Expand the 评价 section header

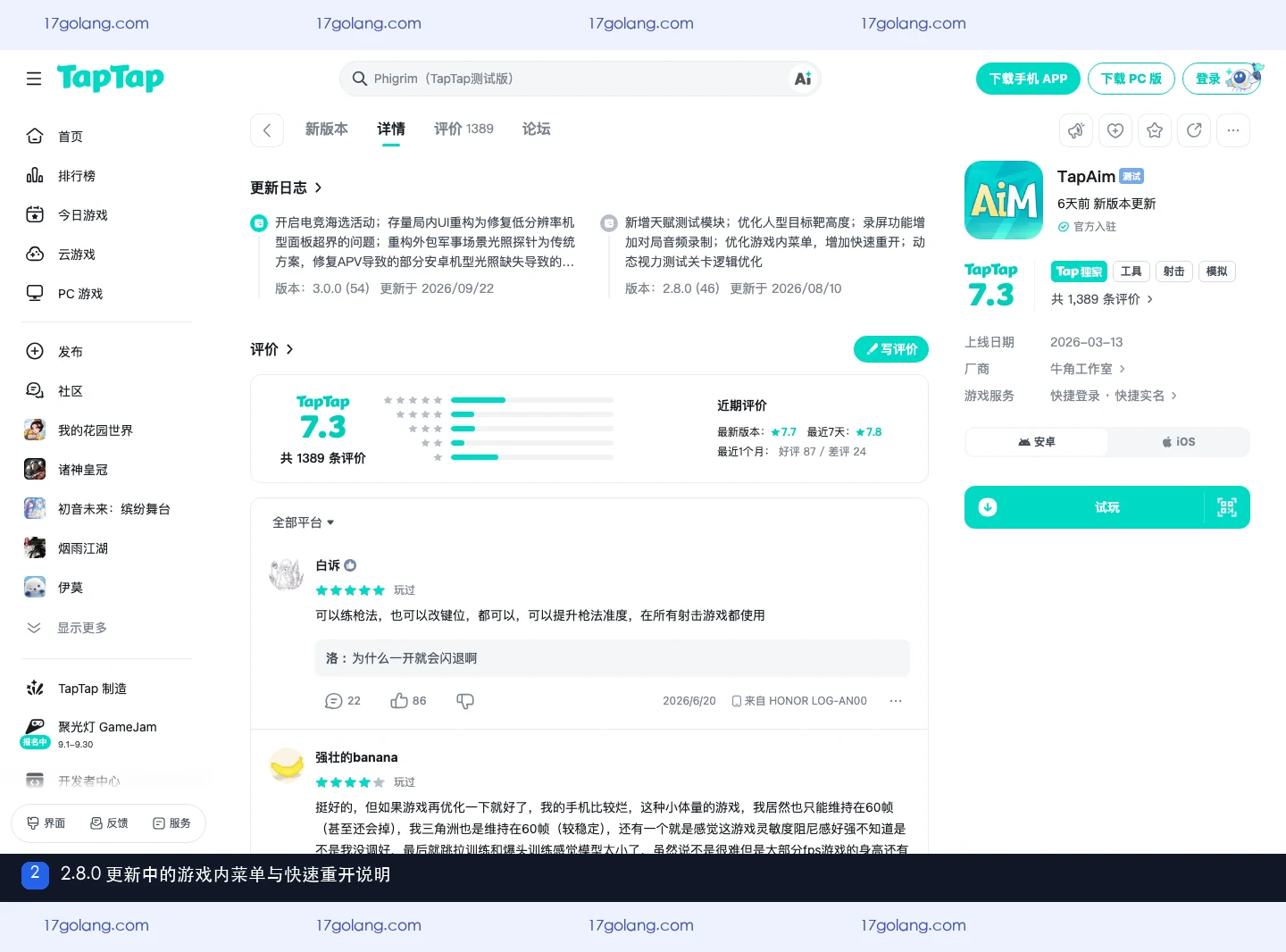coord(271,349)
